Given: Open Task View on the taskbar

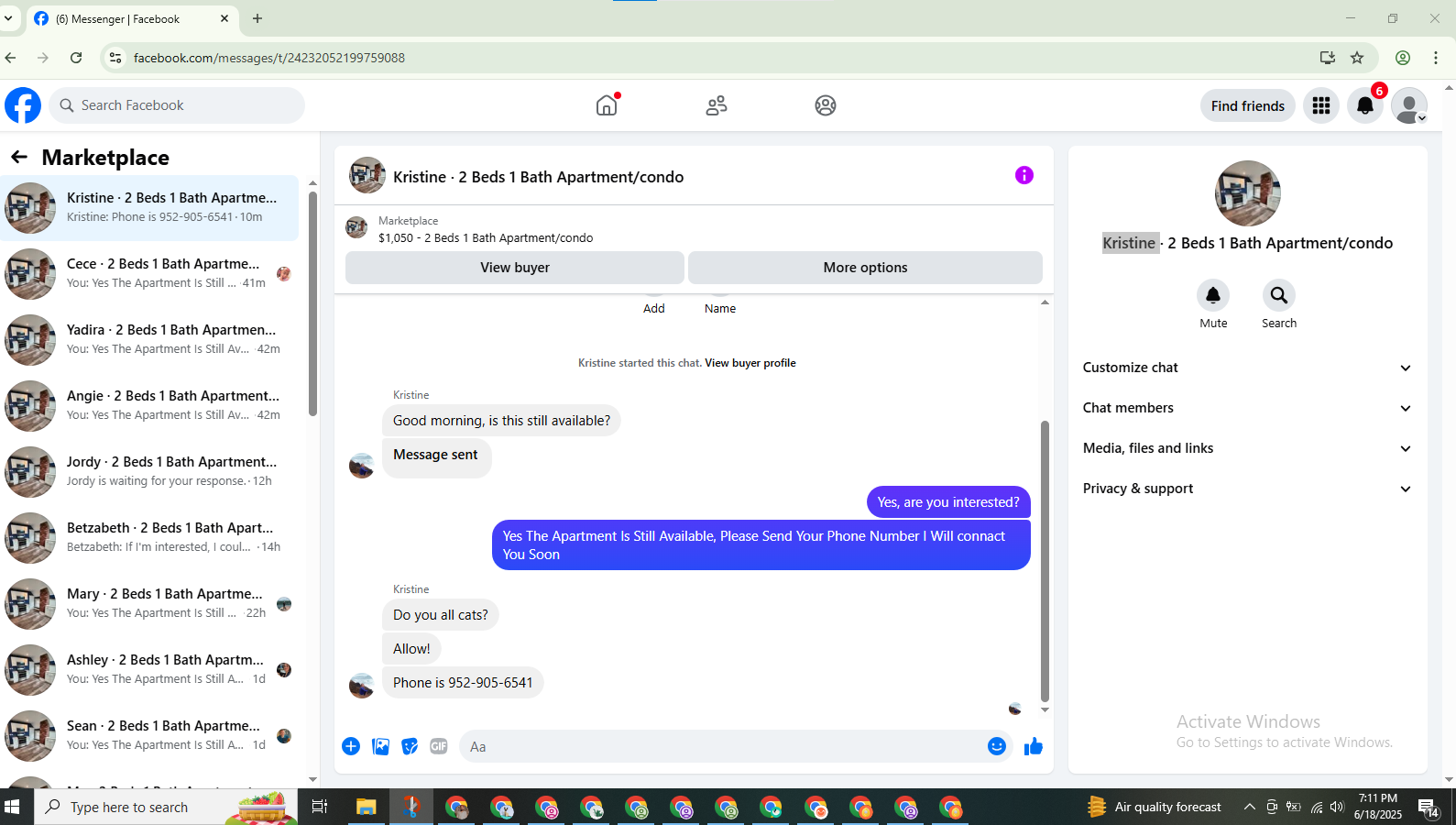Looking at the screenshot, I should (320, 807).
